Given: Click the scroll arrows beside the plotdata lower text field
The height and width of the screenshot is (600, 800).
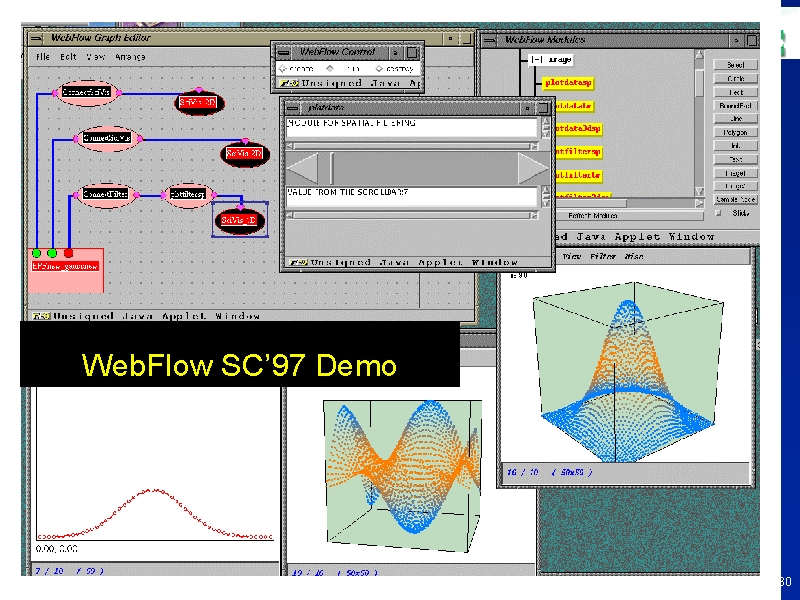Looking at the screenshot, I should pos(545,197).
